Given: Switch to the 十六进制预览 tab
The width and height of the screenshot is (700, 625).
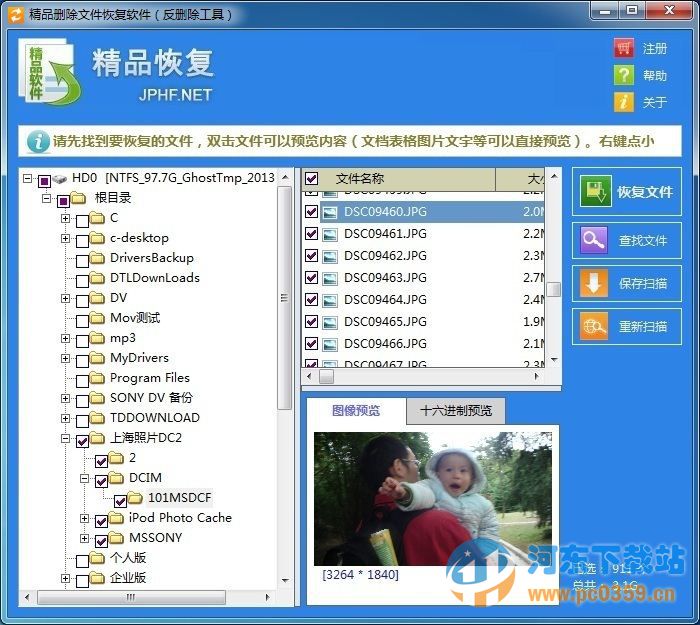Looking at the screenshot, I should pos(456,411).
